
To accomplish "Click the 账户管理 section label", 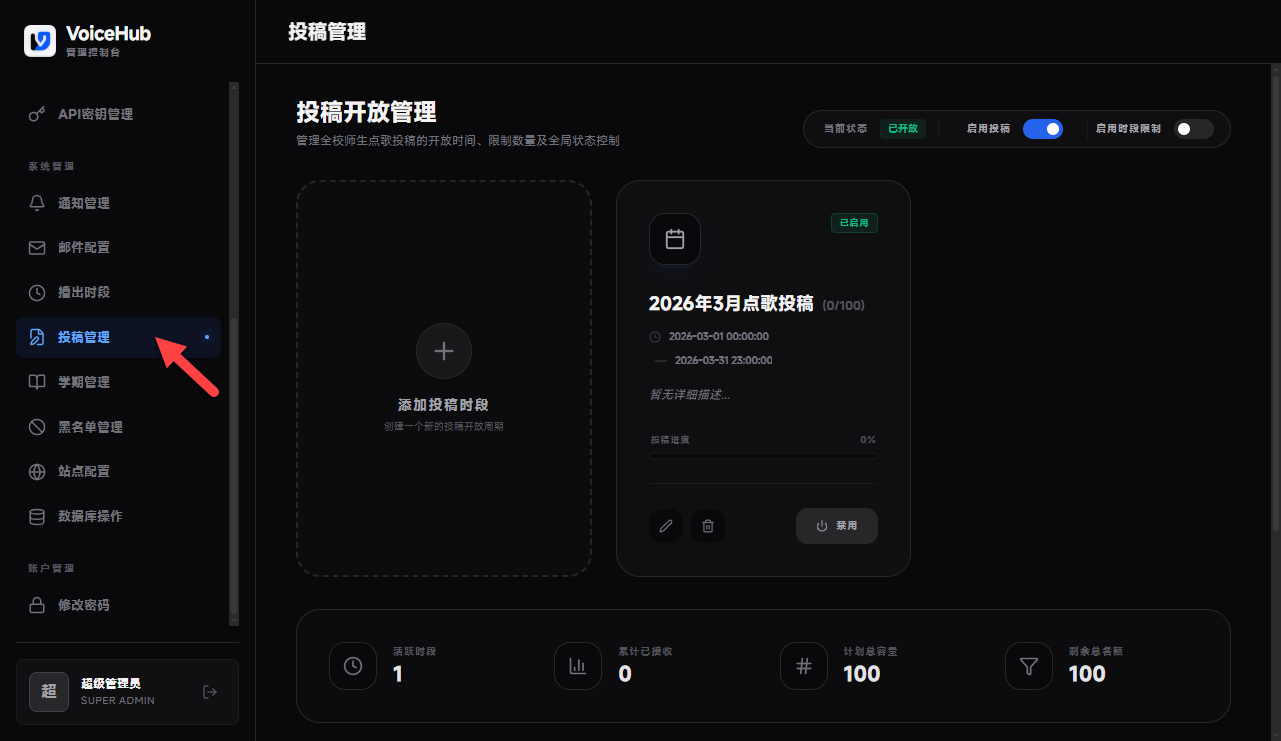I will click(x=51, y=568).
